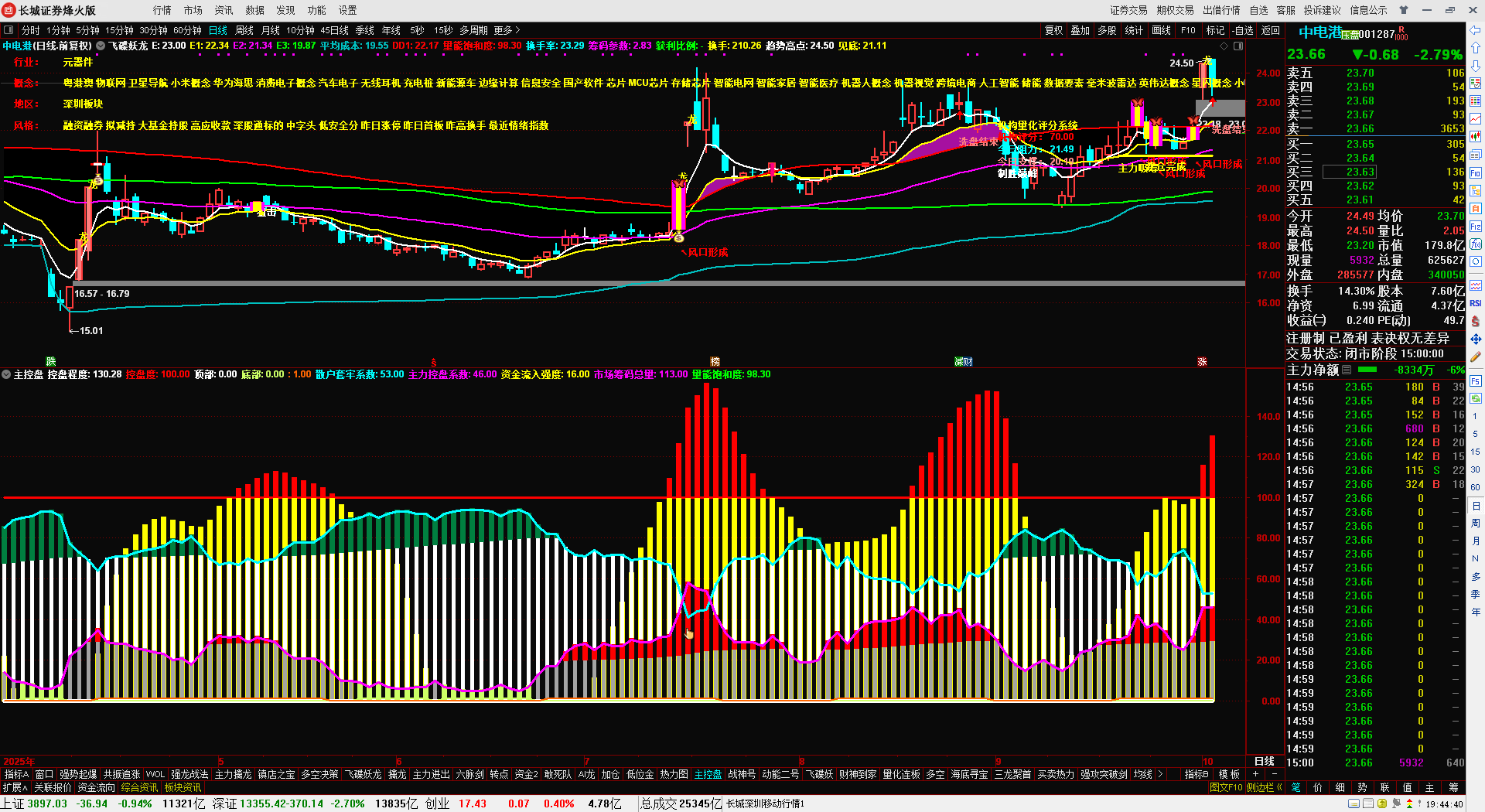The image size is (1485, 812).
Task: Click the F10 icon in right sidebar
Action: pos(1476,173)
